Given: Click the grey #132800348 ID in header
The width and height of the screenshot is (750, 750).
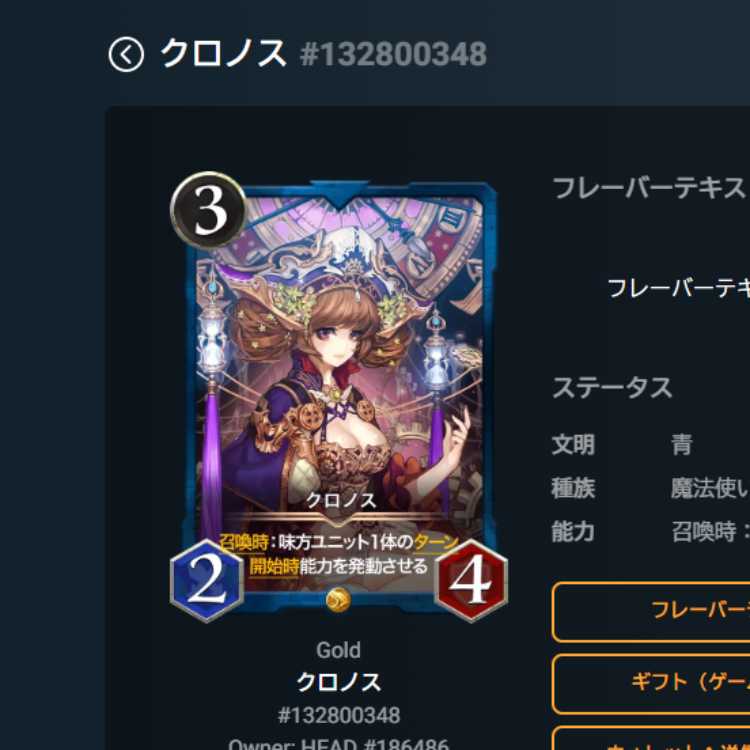Looking at the screenshot, I should point(393,54).
